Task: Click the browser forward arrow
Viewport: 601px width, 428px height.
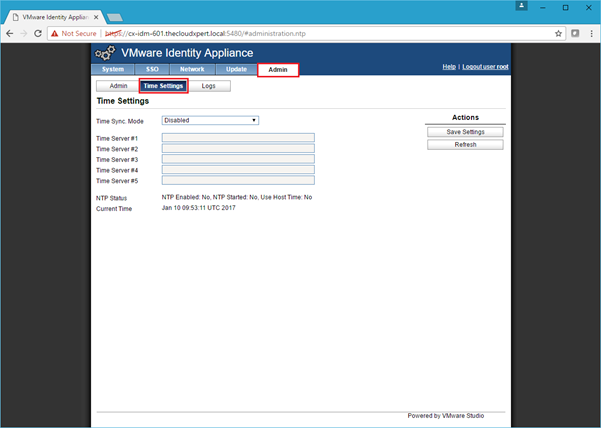Action: point(27,33)
